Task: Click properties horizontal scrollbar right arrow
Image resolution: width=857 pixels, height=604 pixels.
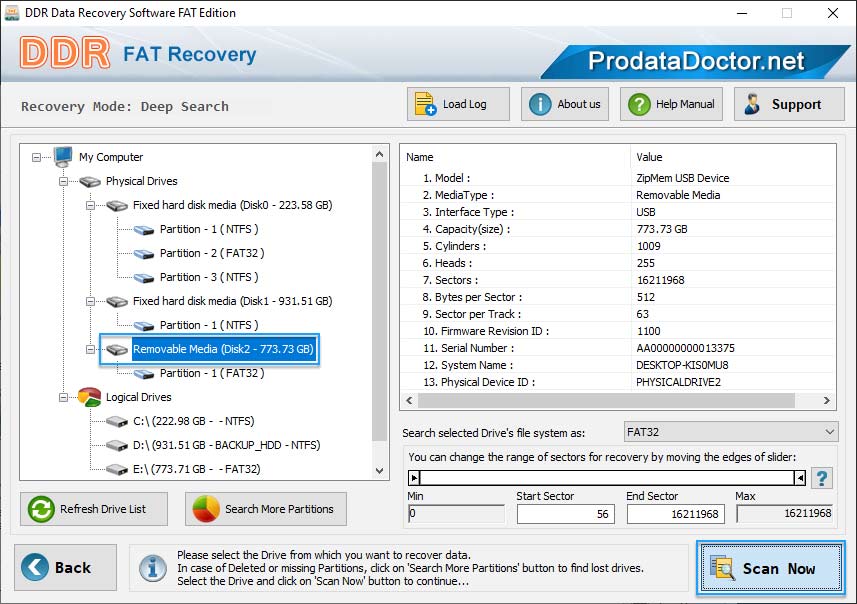Action: pyautogui.click(x=826, y=401)
